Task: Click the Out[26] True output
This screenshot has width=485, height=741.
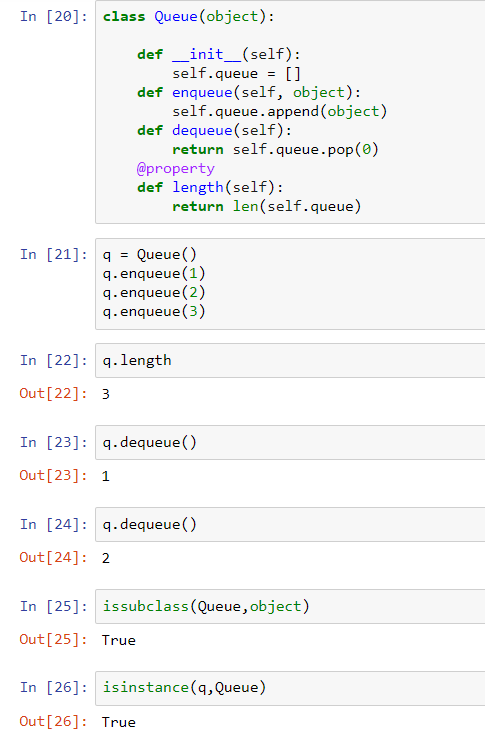Action: 119,722
